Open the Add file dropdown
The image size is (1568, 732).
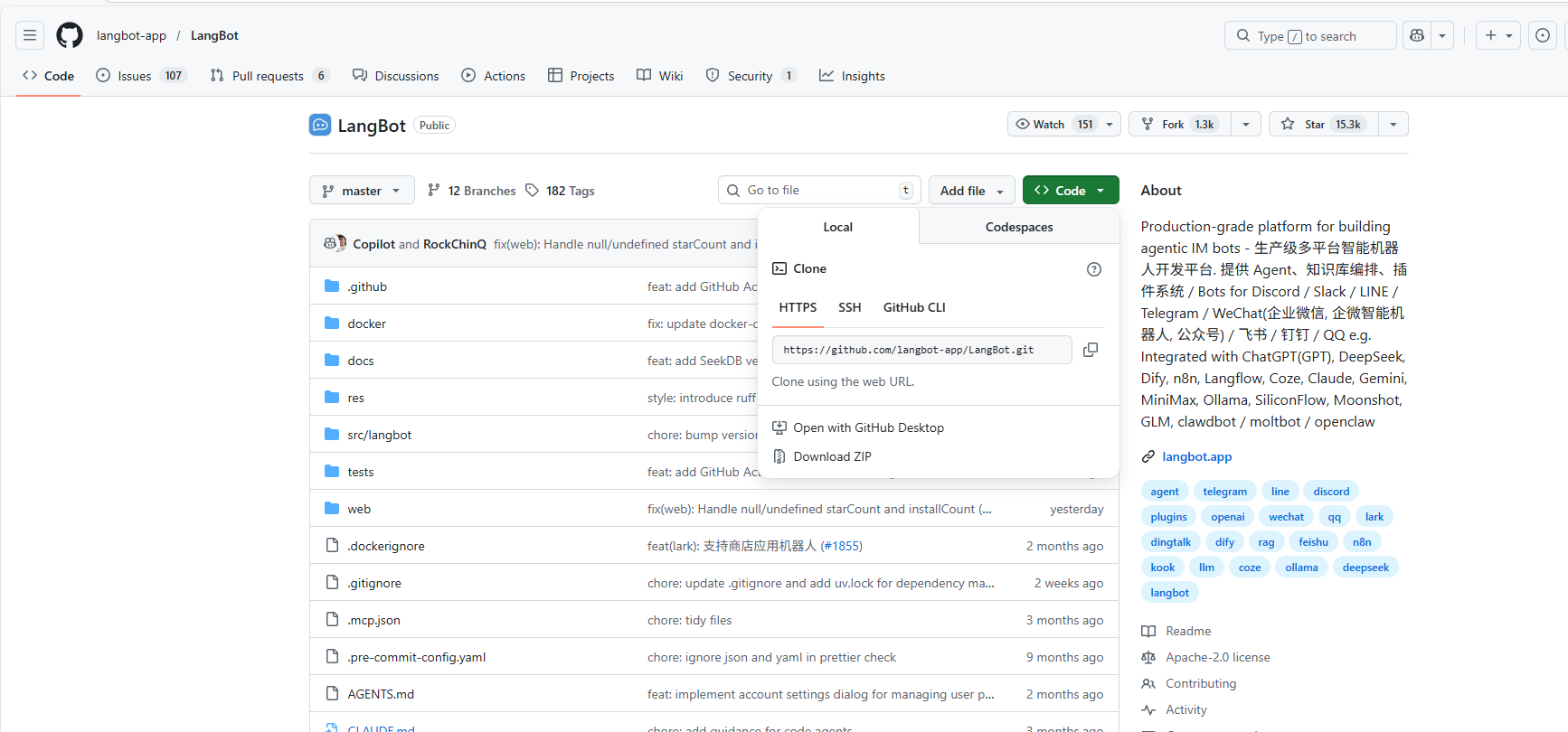pyautogui.click(x=972, y=190)
